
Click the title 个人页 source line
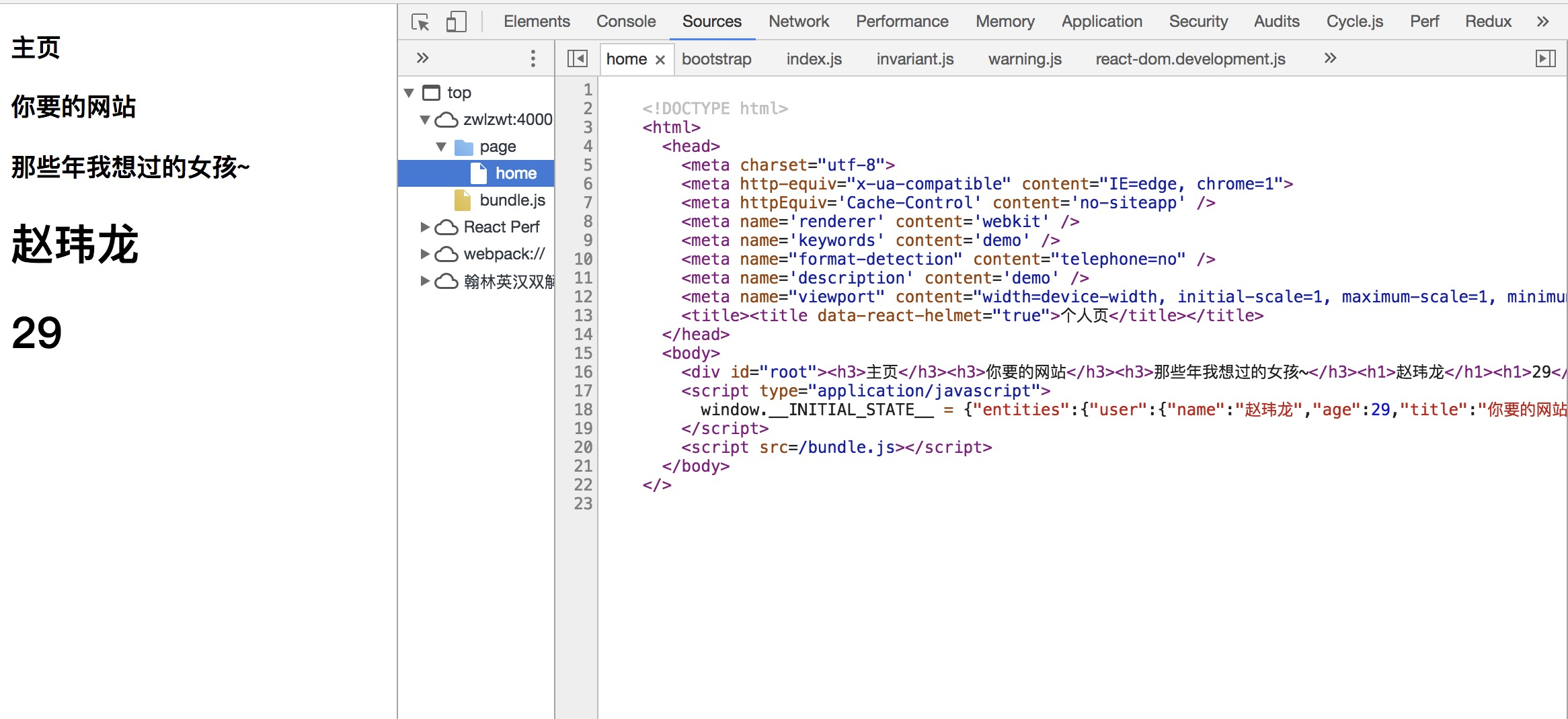972,316
